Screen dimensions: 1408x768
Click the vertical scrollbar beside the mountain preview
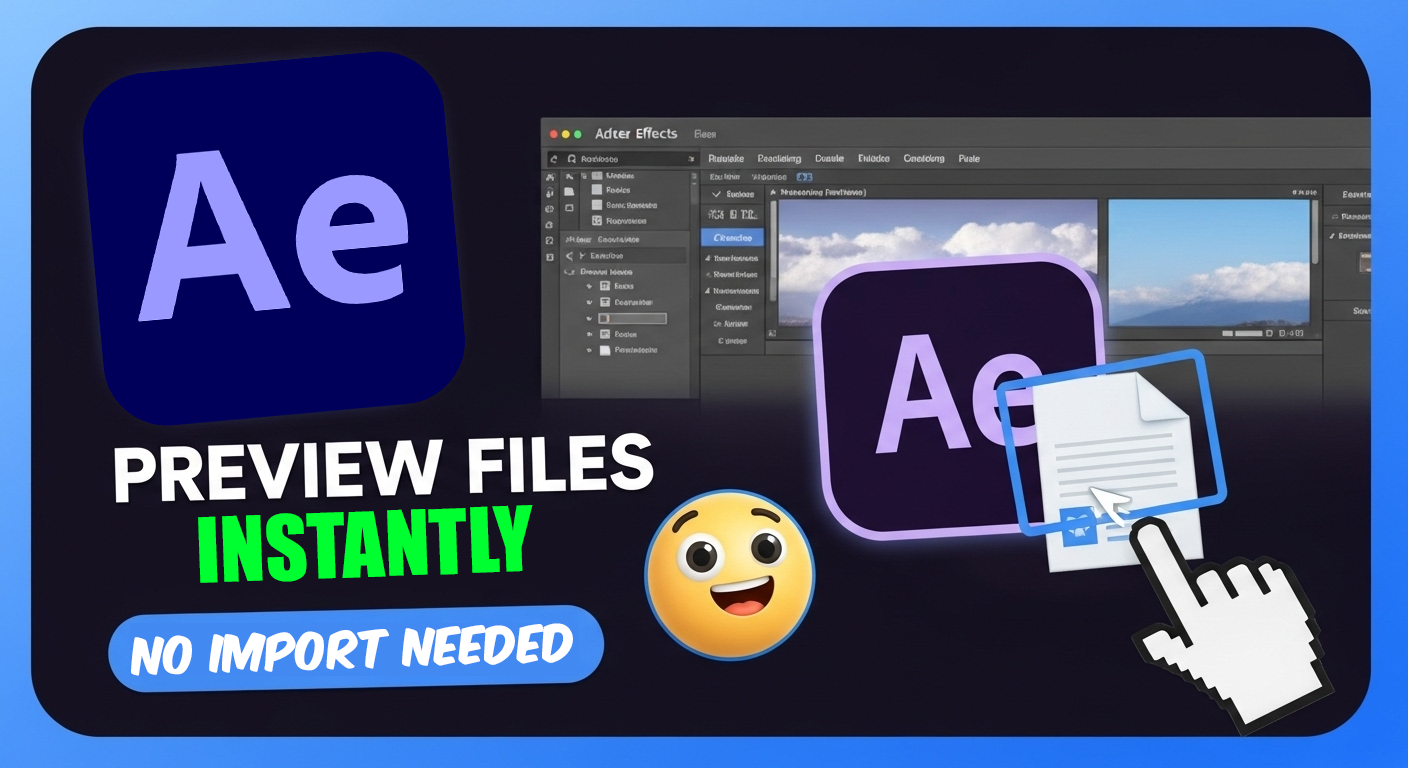[x=1314, y=231]
